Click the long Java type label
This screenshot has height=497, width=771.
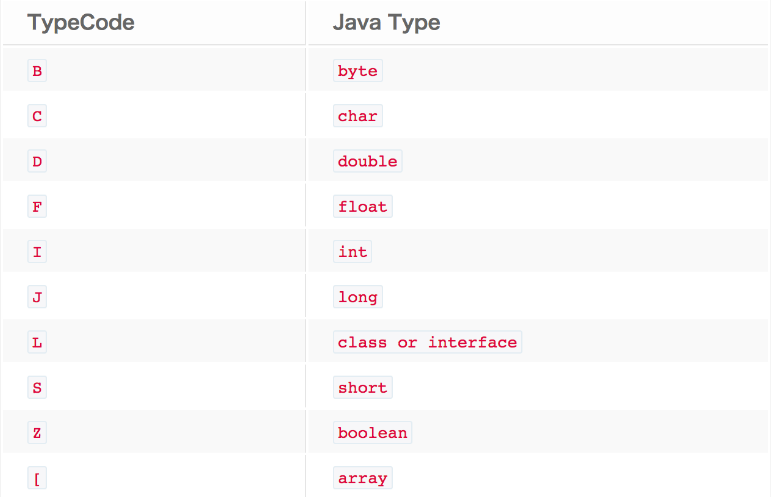coord(358,297)
